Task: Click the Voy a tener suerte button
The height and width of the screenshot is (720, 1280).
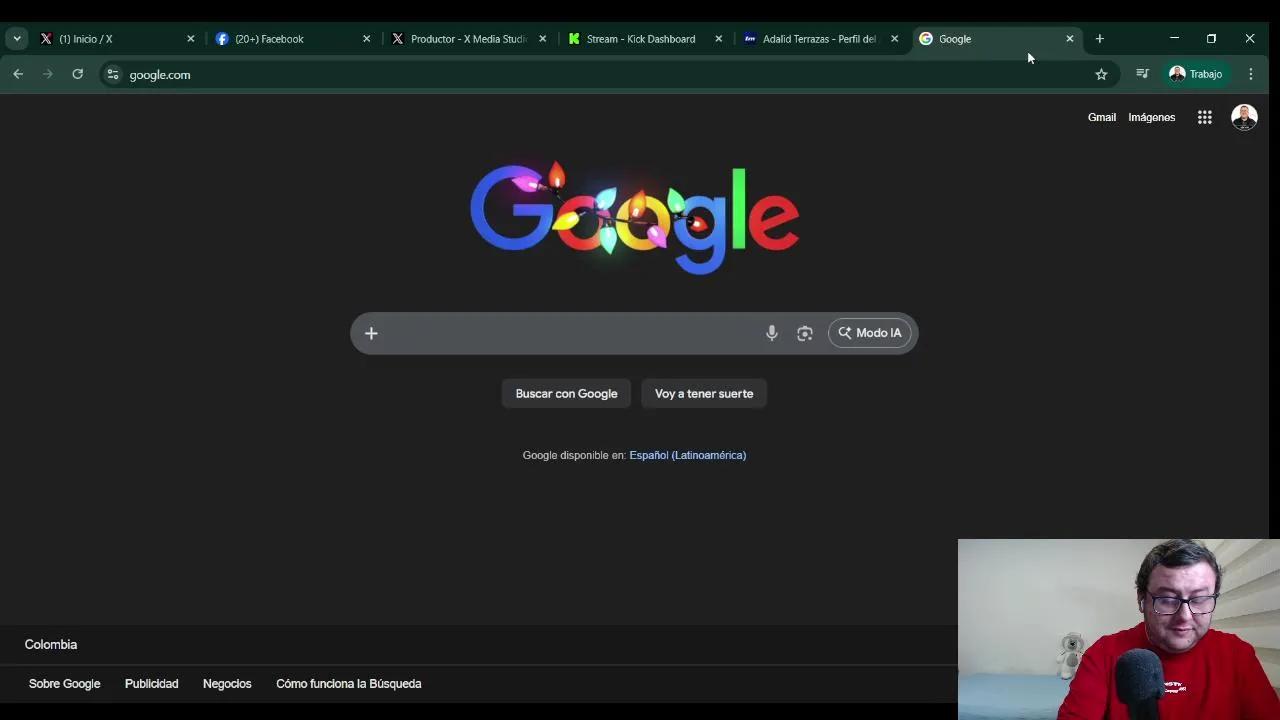Action: tap(703, 393)
